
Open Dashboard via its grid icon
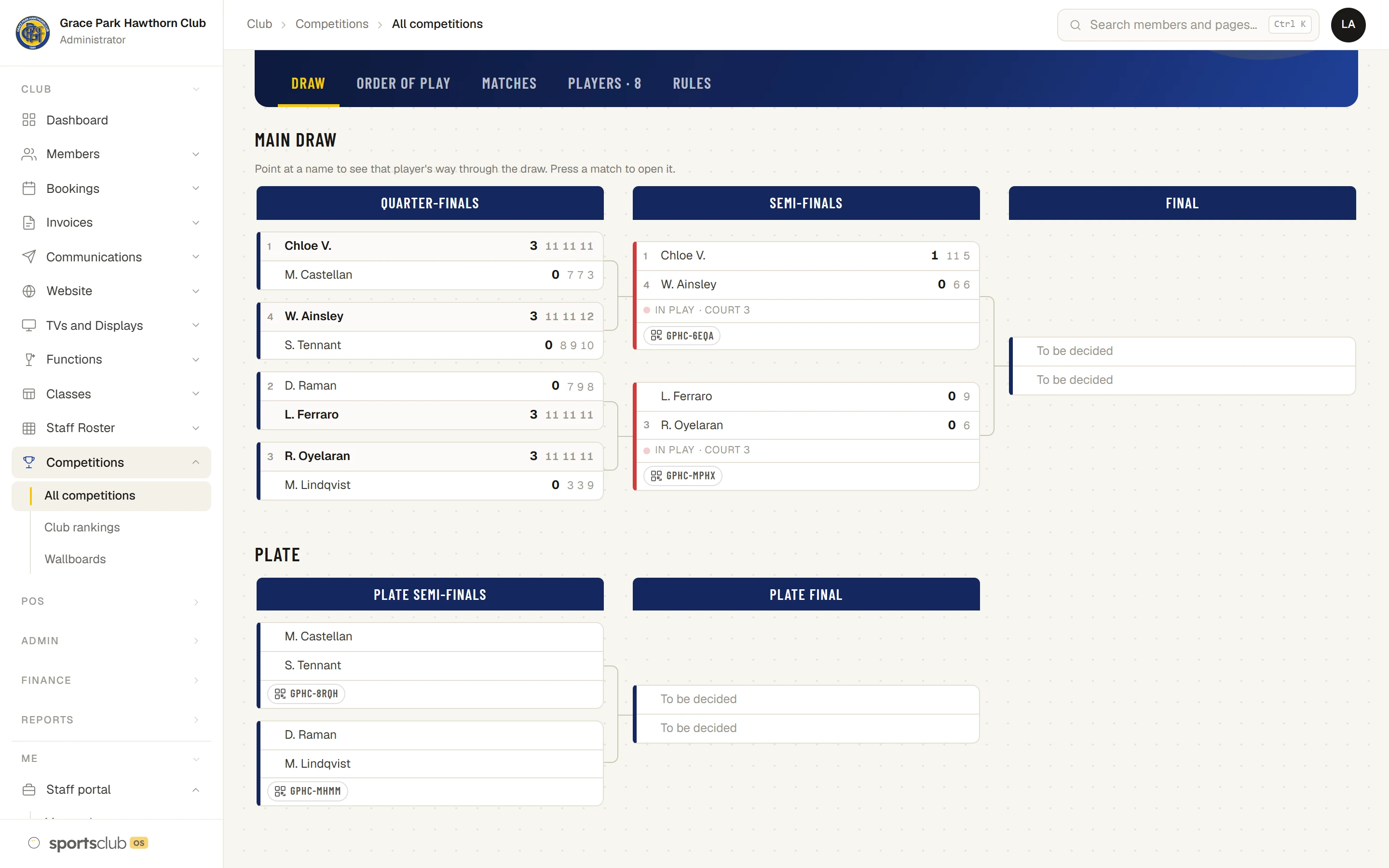coord(29,120)
